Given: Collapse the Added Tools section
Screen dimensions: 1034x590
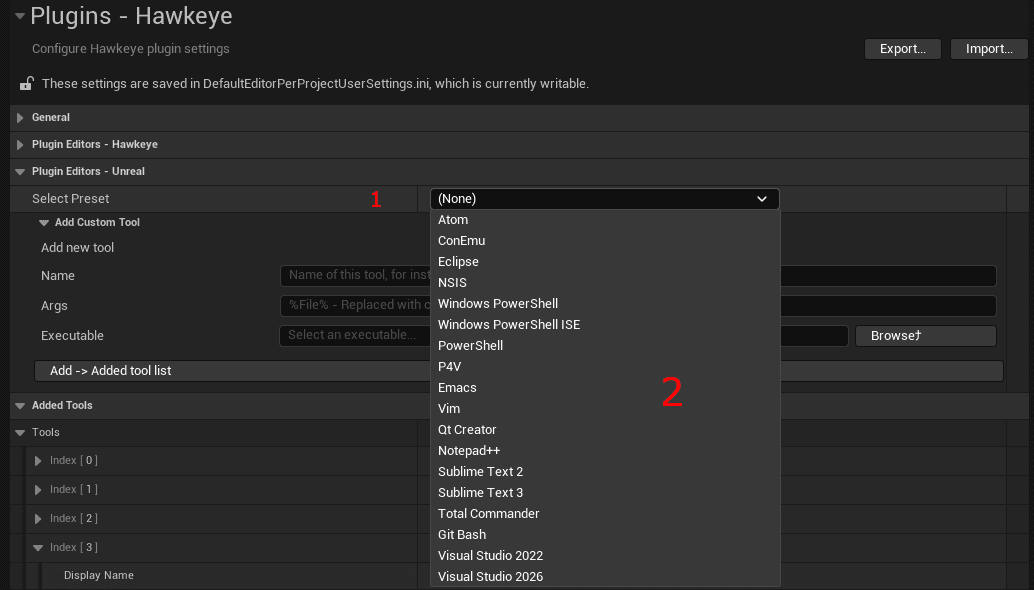Looking at the screenshot, I should tap(18, 405).
